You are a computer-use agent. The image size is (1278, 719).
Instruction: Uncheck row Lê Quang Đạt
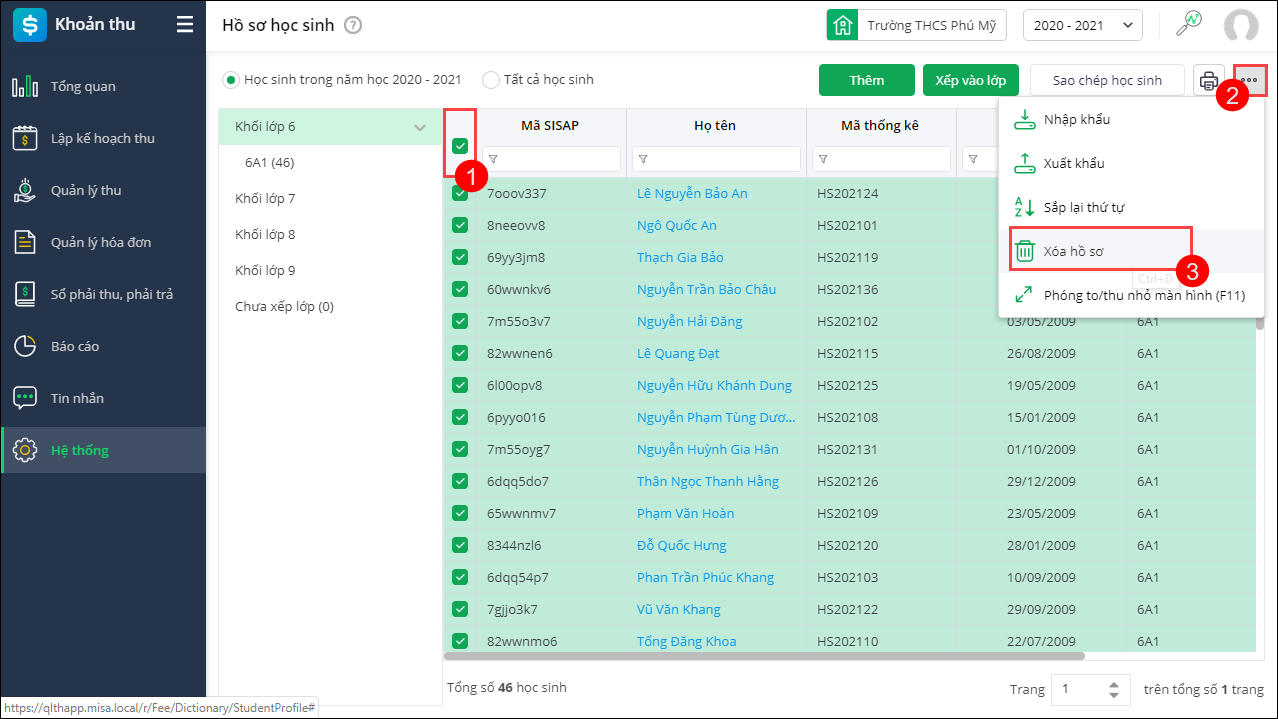click(460, 353)
